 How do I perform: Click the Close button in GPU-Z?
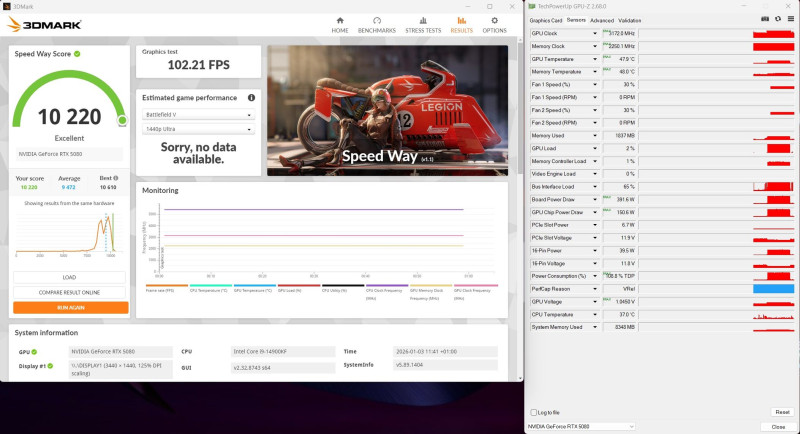[778, 426]
